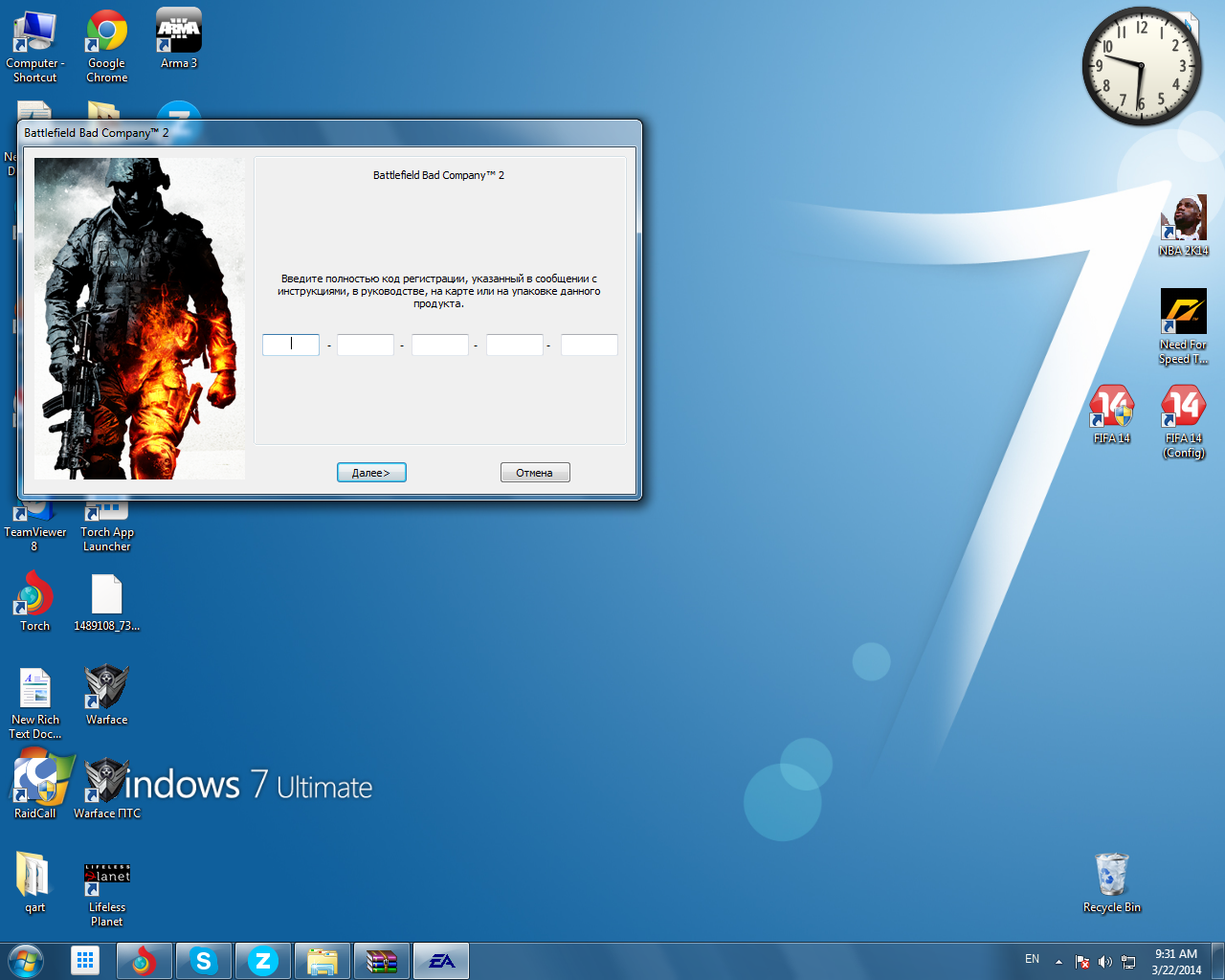The width and height of the screenshot is (1225, 980).
Task: Select the Lifeless Planet shortcut
Action: click(x=107, y=897)
